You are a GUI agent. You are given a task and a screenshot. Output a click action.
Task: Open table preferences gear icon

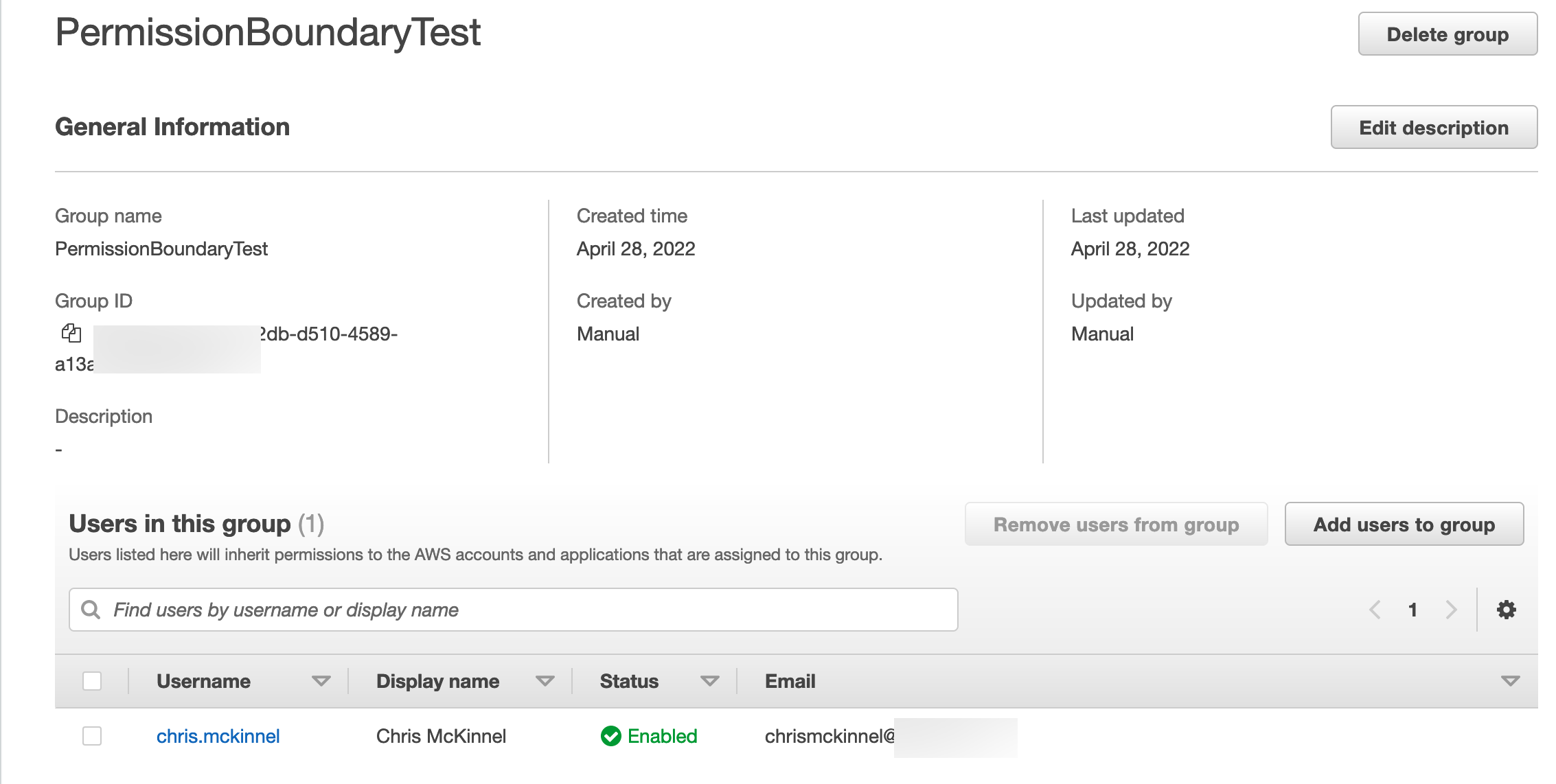coord(1506,610)
